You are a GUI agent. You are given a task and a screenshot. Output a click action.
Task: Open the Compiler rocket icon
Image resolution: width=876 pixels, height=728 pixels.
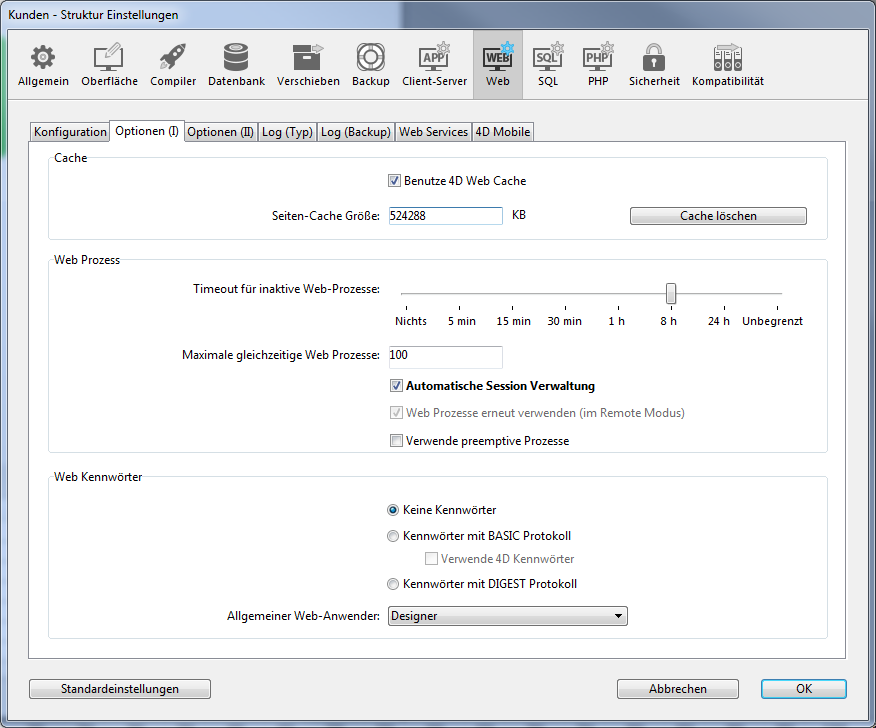point(173,66)
